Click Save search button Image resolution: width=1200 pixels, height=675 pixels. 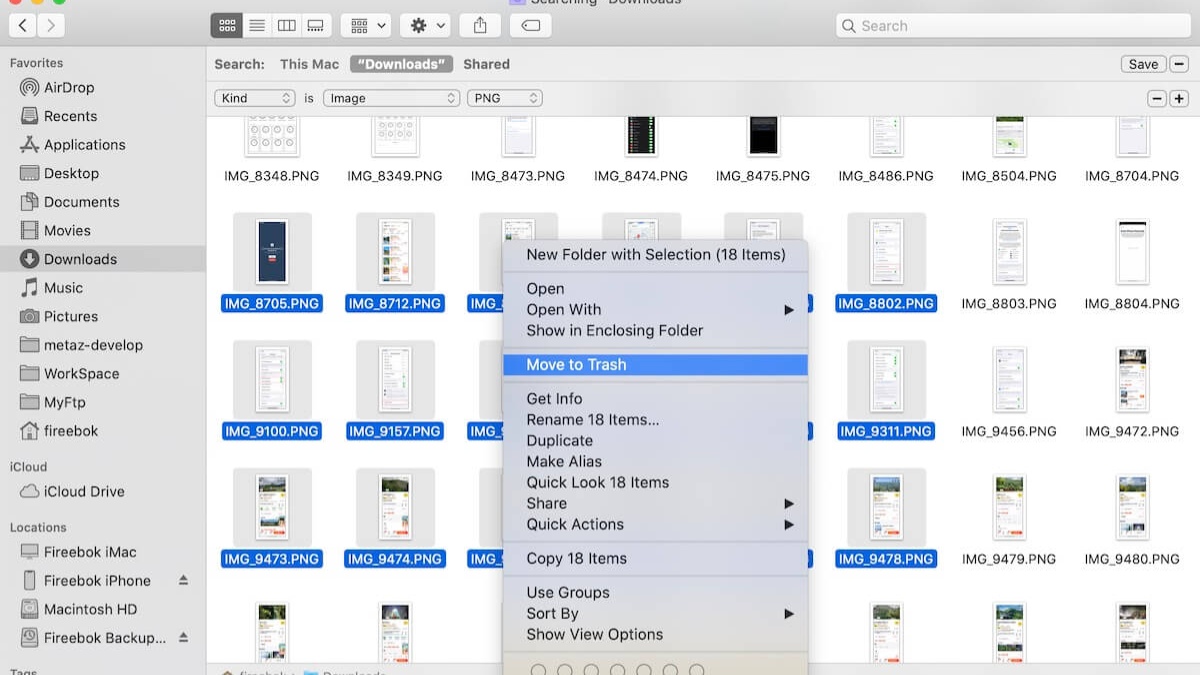[x=1143, y=64]
